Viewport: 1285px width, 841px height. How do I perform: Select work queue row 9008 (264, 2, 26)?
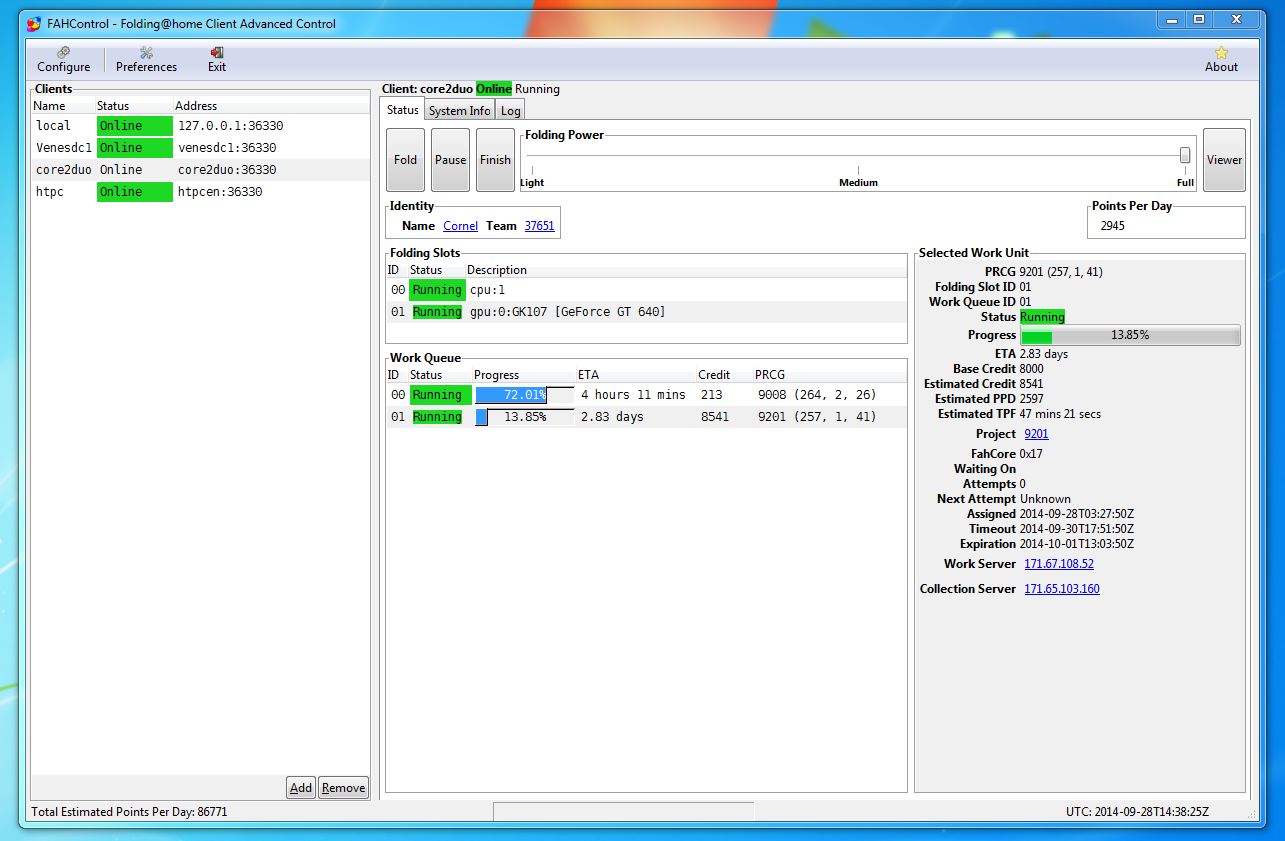(x=646, y=395)
